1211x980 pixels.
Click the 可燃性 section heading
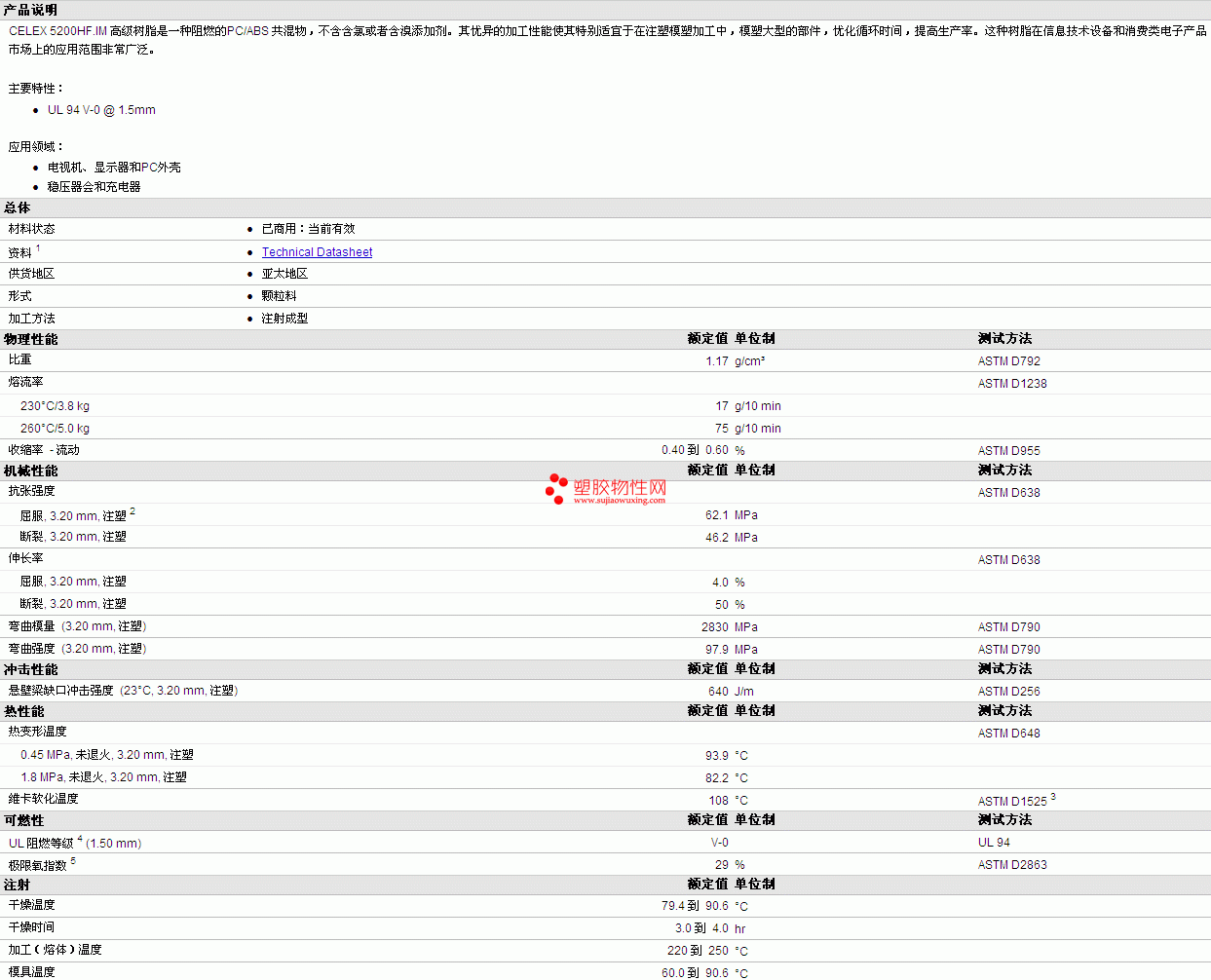click(23, 820)
